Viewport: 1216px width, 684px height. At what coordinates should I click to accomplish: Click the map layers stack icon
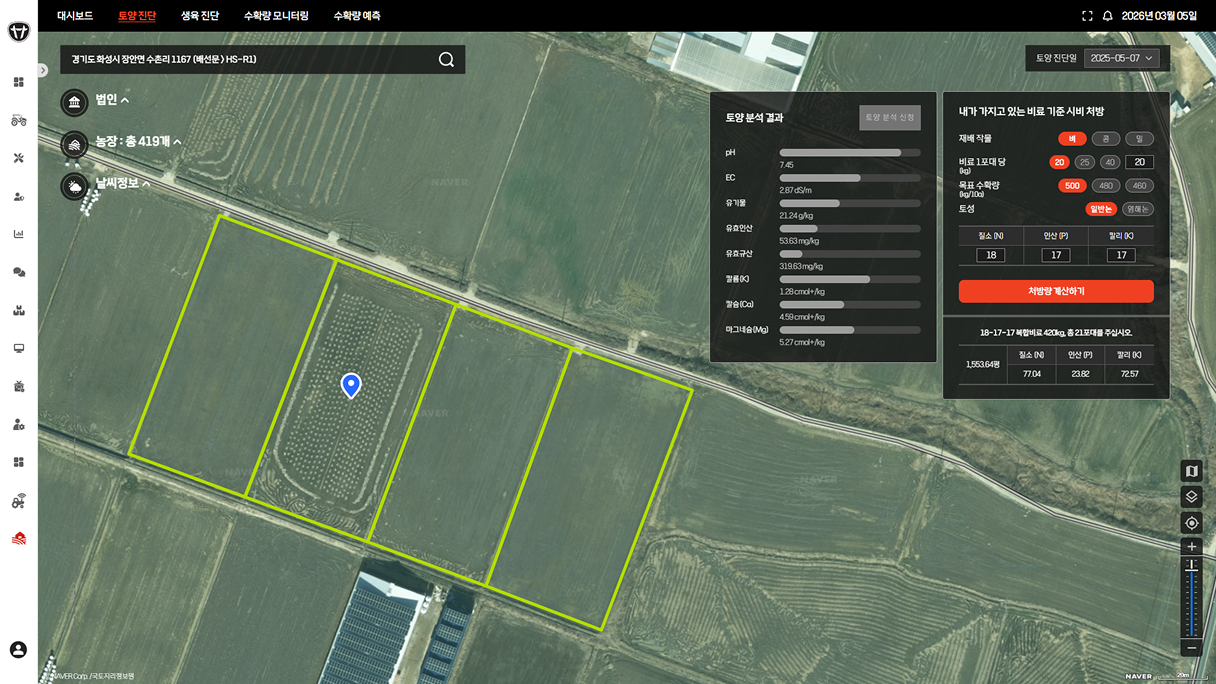(x=1191, y=497)
